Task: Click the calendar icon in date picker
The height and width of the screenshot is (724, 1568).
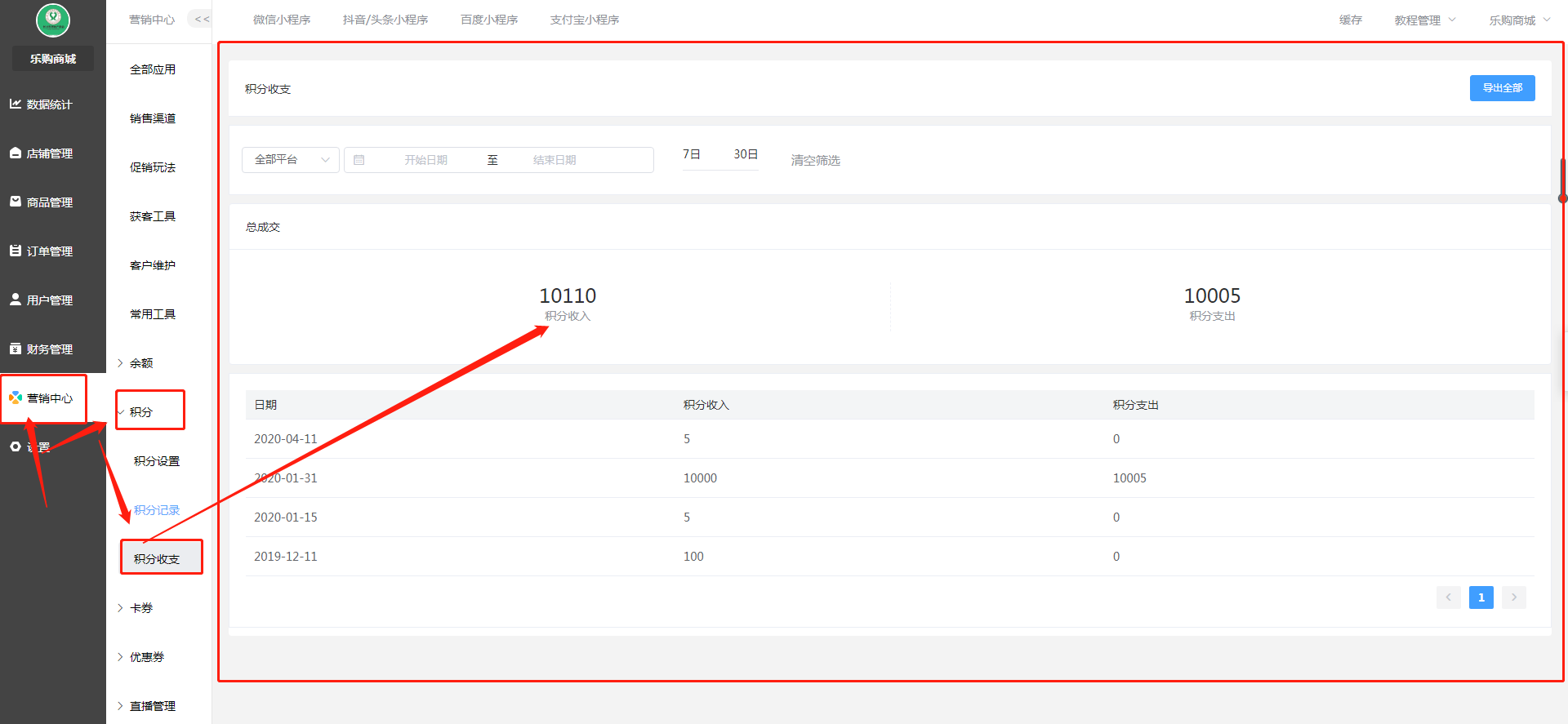Action: coord(359,160)
